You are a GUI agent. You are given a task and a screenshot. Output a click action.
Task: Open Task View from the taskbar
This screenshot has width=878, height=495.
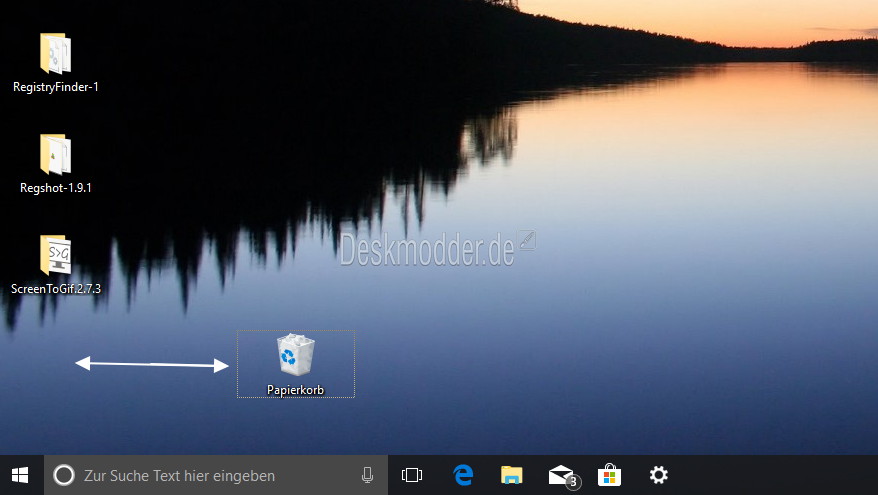point(412,475)
